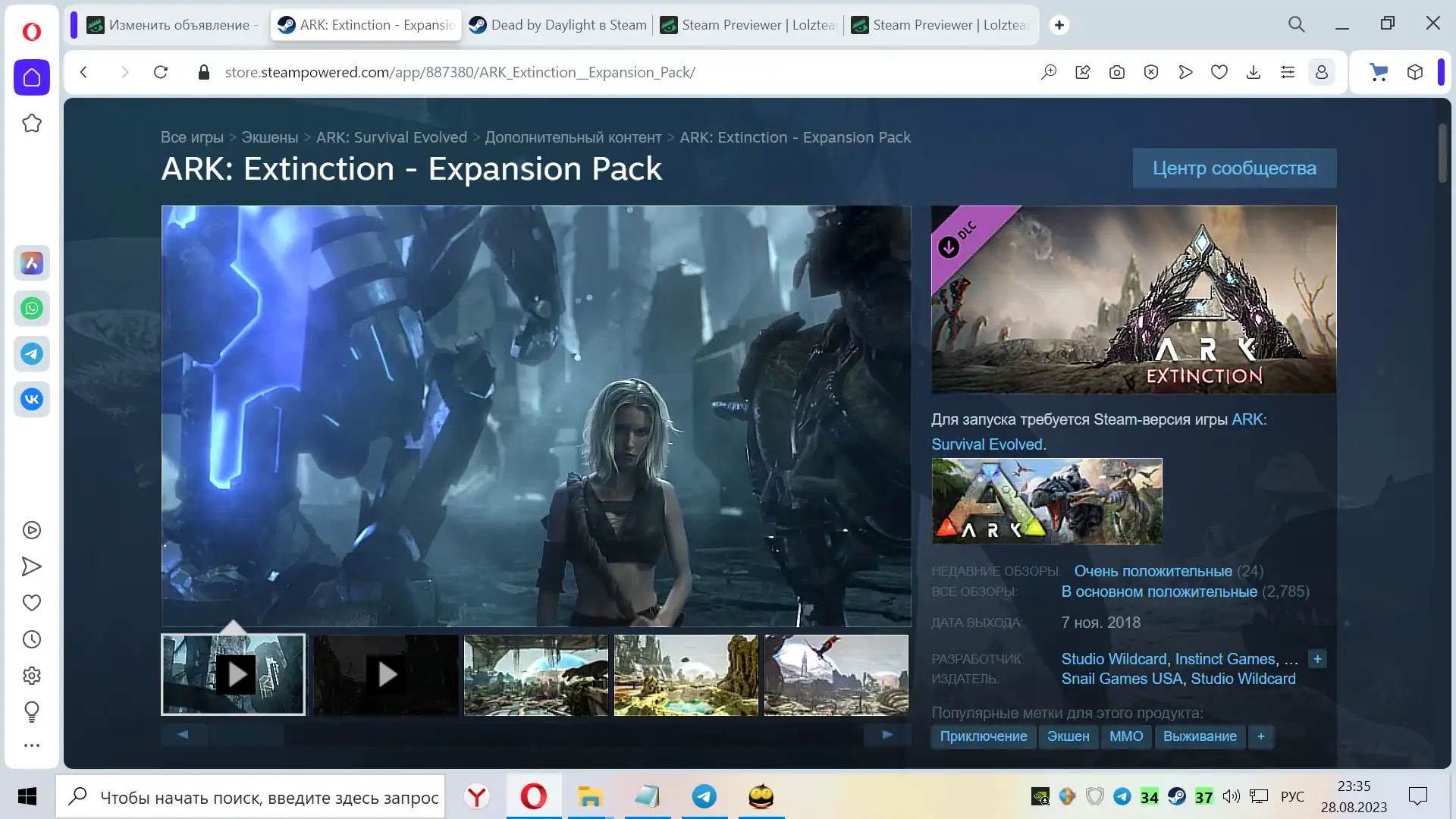Open sidebar settings gear

32,676
